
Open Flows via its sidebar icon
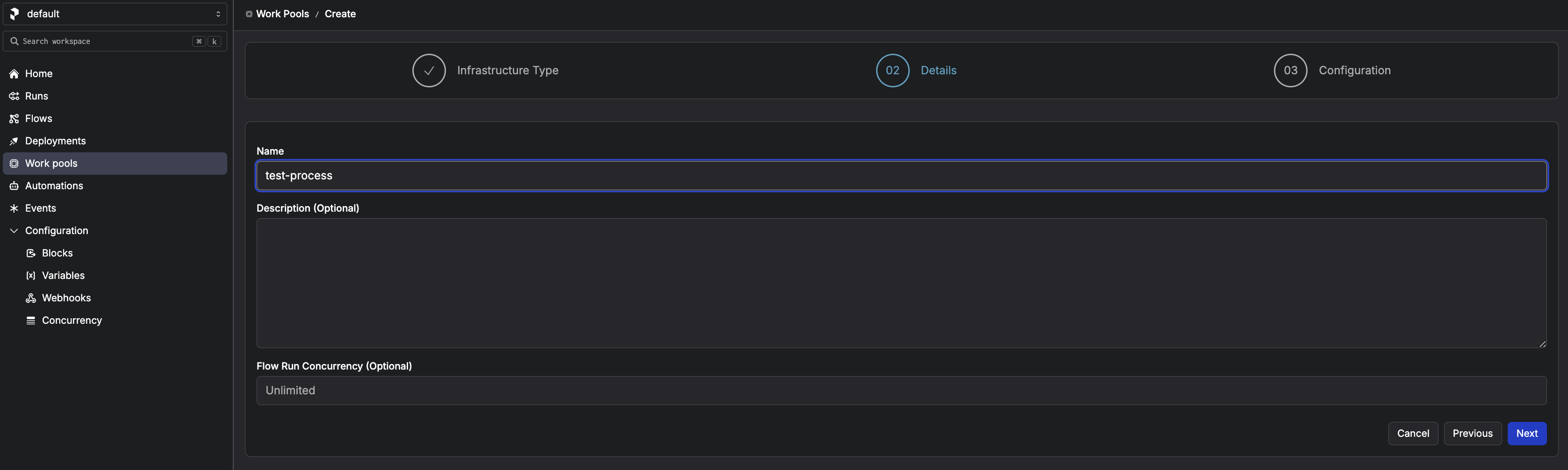14,119
